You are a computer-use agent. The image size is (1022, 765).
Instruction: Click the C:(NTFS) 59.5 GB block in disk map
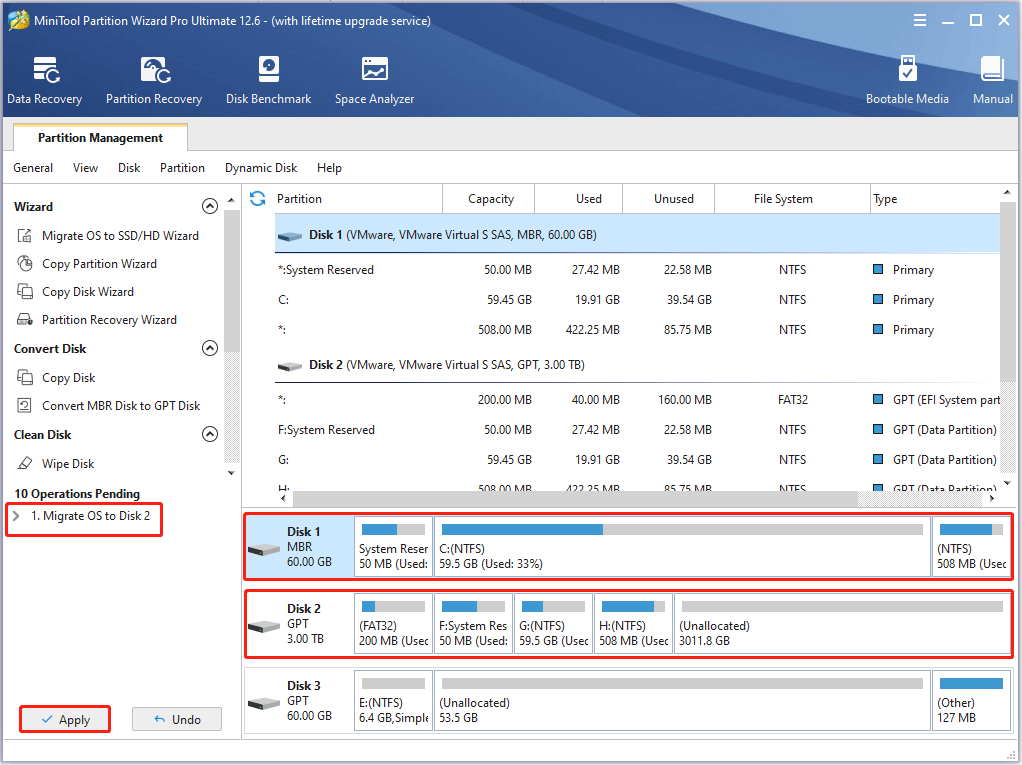[x=682, y=547]
